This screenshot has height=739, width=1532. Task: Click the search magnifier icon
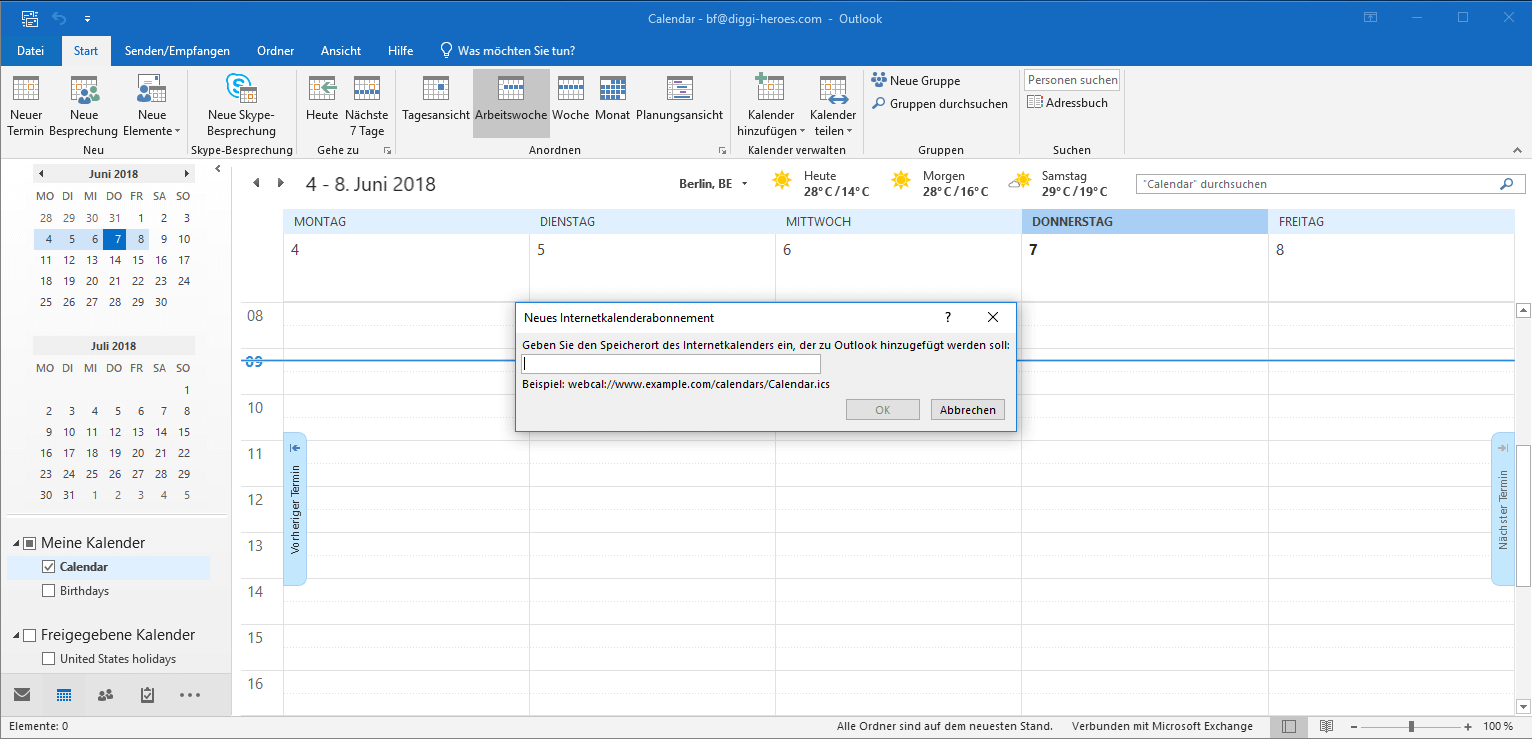coord(1506,184)
